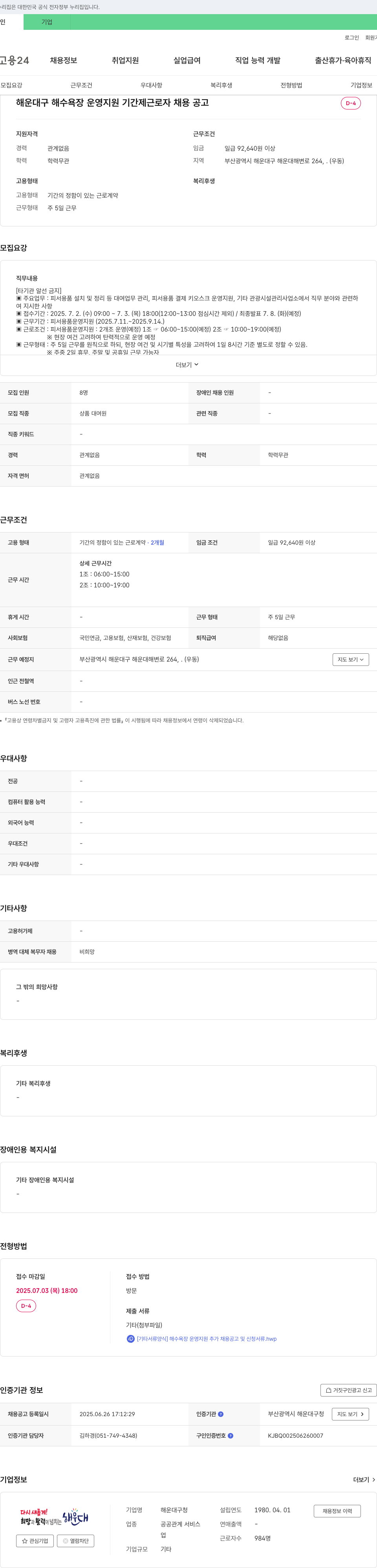Click the 8명 recruitment count cell

pos(83,393)
